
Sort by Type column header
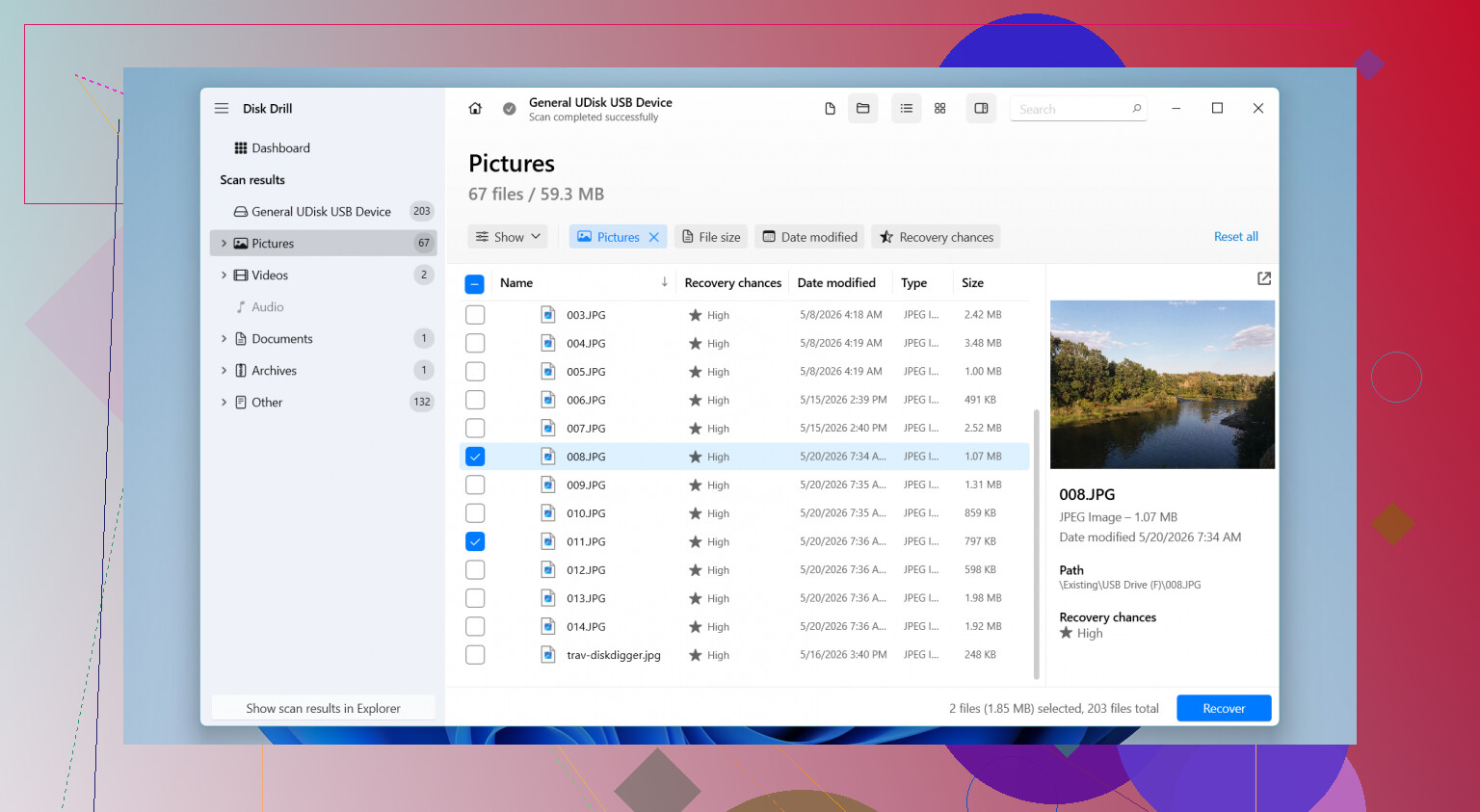pos(913,283)
